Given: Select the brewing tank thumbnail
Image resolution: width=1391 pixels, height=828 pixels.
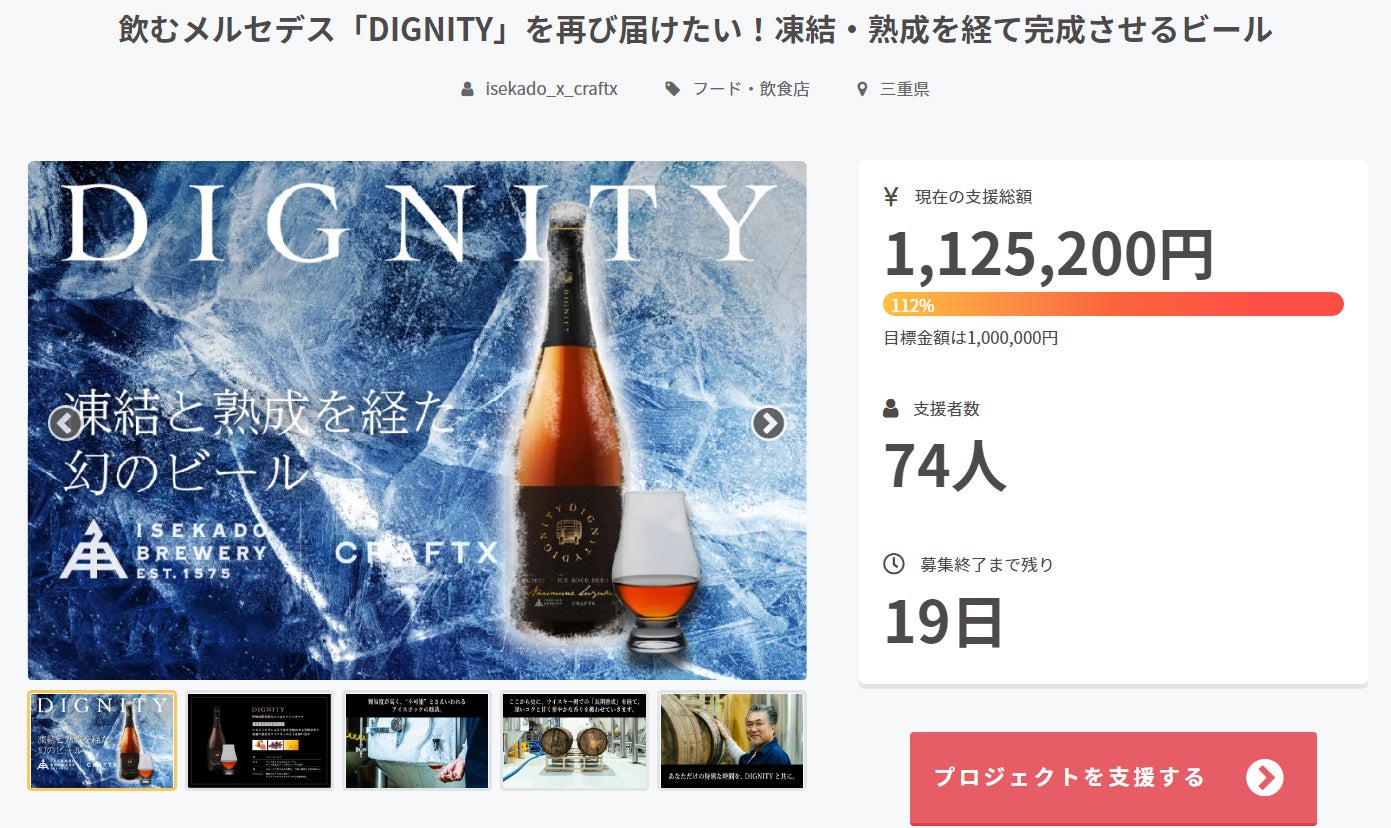Looking at the screenshot, I should 417,741.
